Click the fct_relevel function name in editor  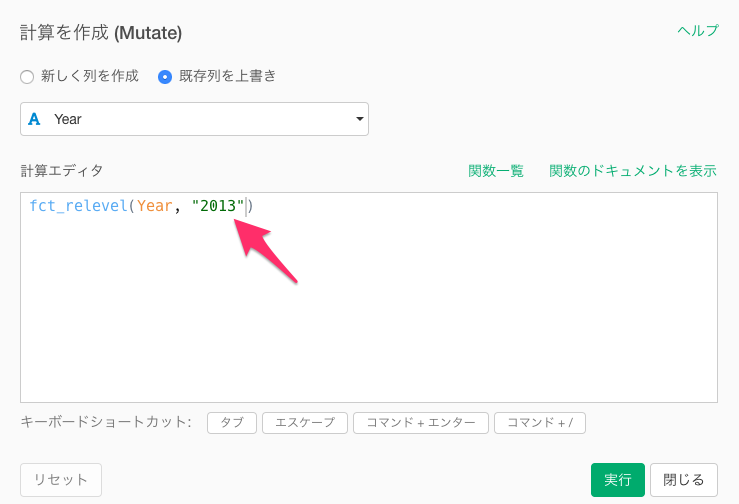pos(78,206)
